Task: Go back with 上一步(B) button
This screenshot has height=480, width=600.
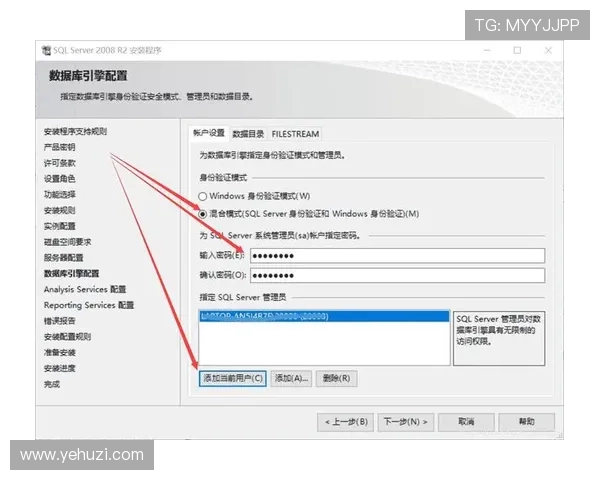Action: [346, 422]
